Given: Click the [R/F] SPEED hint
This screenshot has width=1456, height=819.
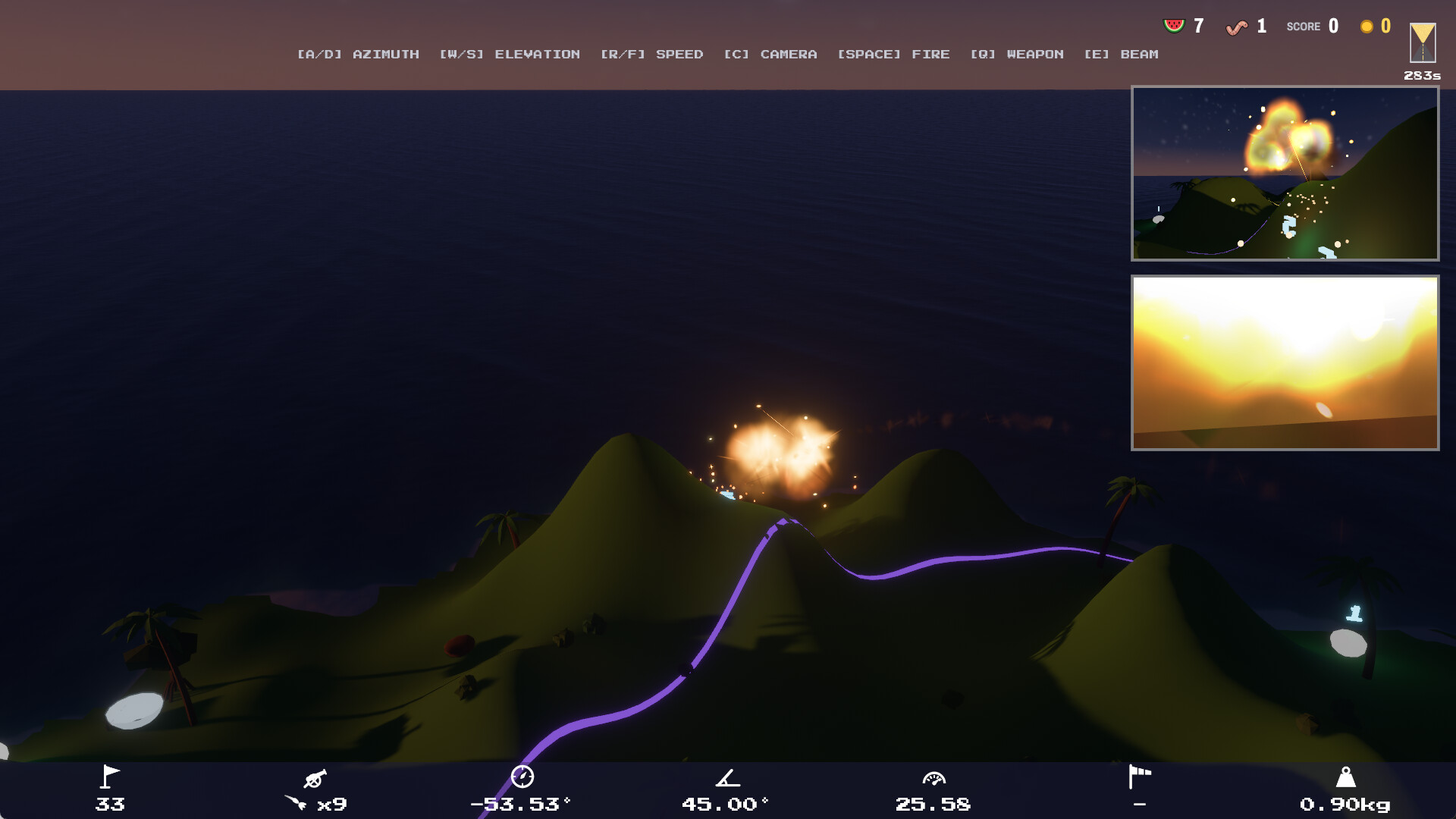Looking at the screenshot, I should (x=652, y=55).
